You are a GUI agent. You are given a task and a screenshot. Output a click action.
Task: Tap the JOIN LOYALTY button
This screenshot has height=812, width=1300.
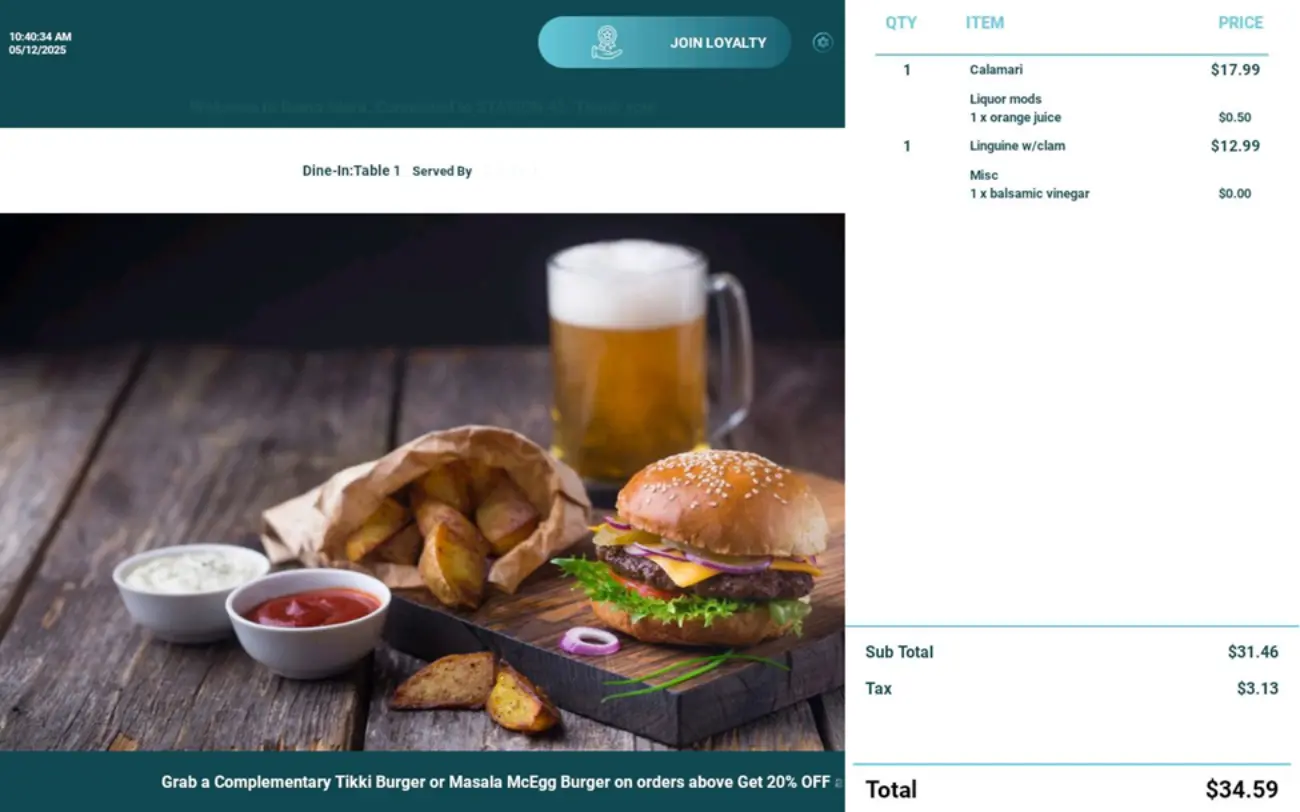(664, 42)
